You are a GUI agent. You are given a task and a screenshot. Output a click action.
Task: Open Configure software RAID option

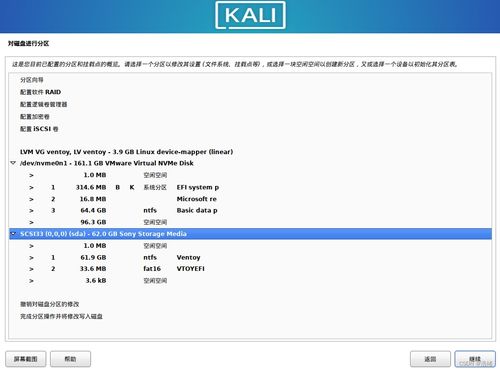[x=40, y=92]
